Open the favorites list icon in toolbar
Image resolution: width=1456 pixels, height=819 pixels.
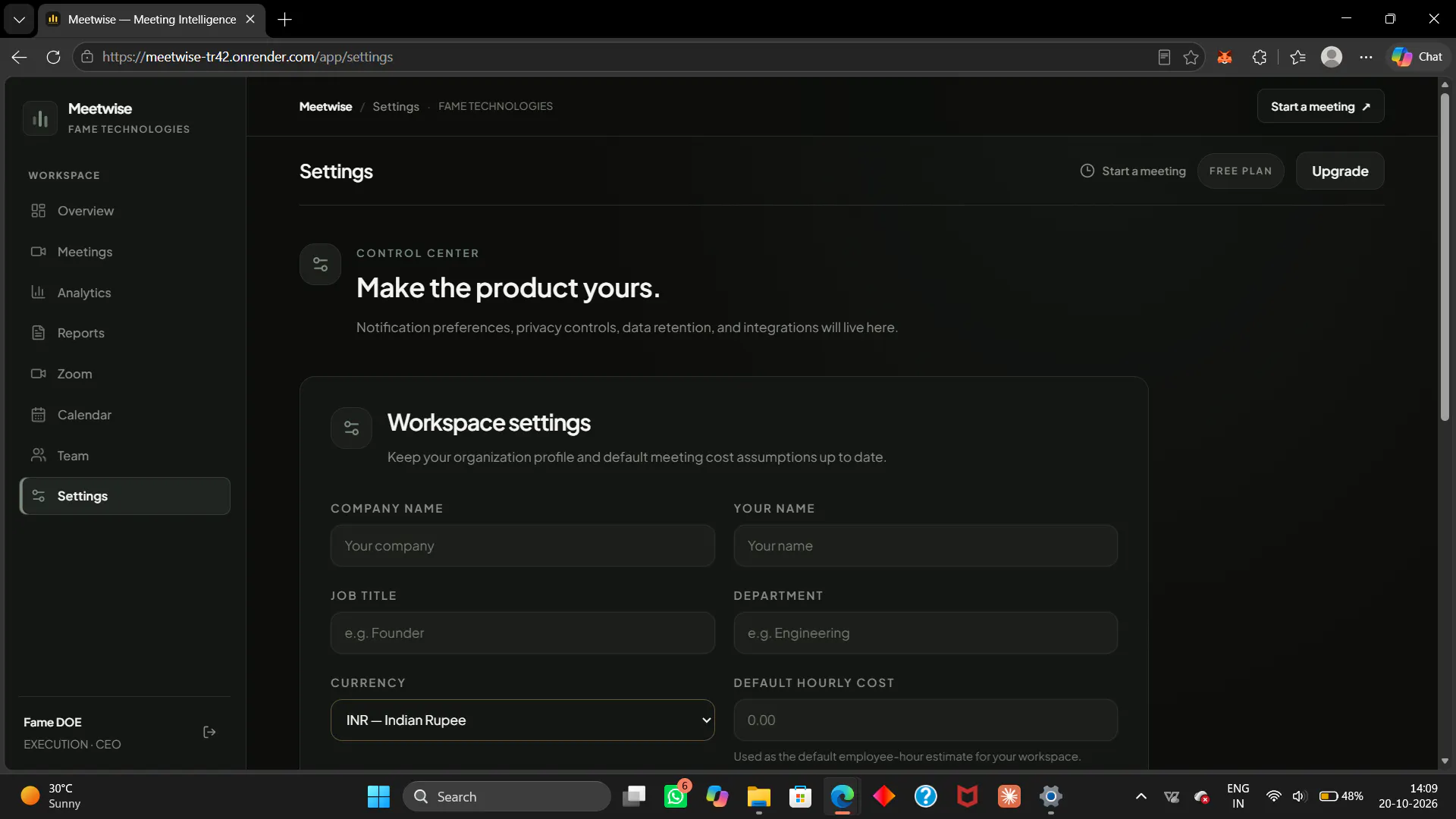coord(1298,57)
